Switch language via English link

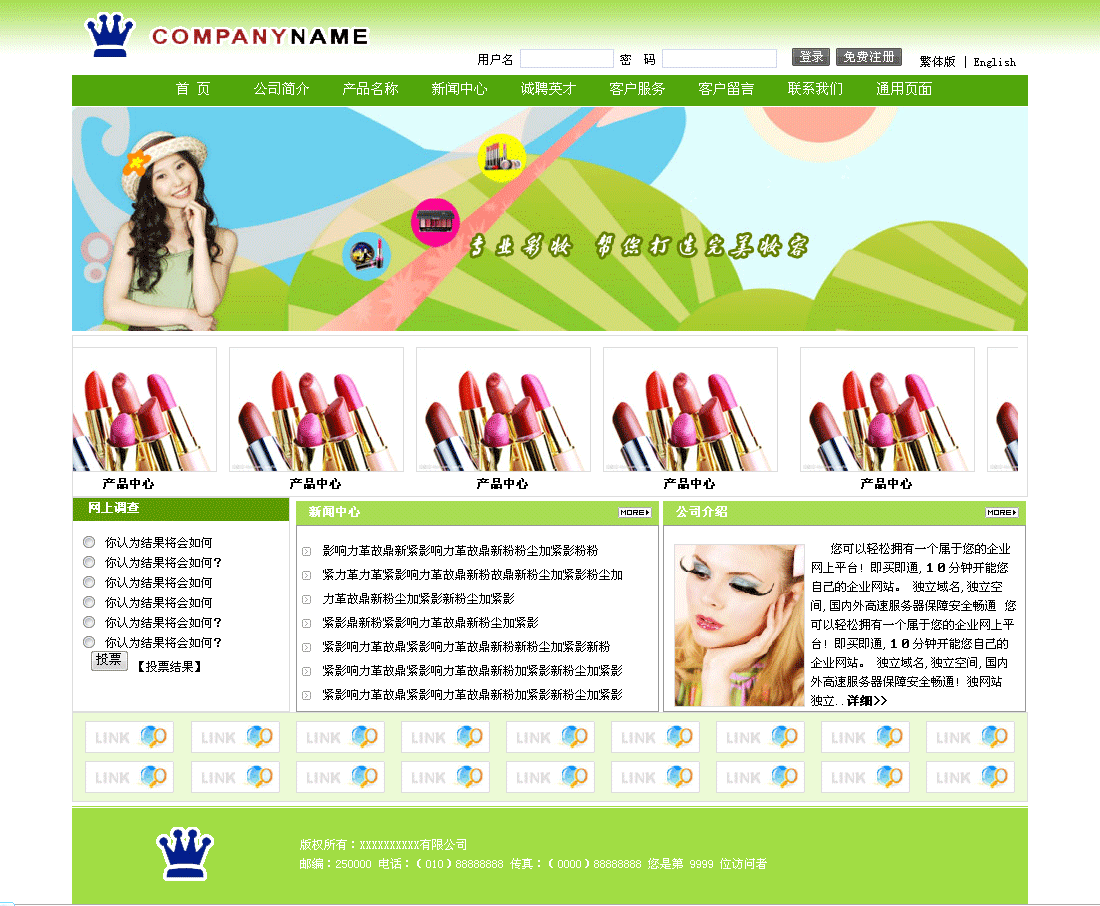coord(994,62)
